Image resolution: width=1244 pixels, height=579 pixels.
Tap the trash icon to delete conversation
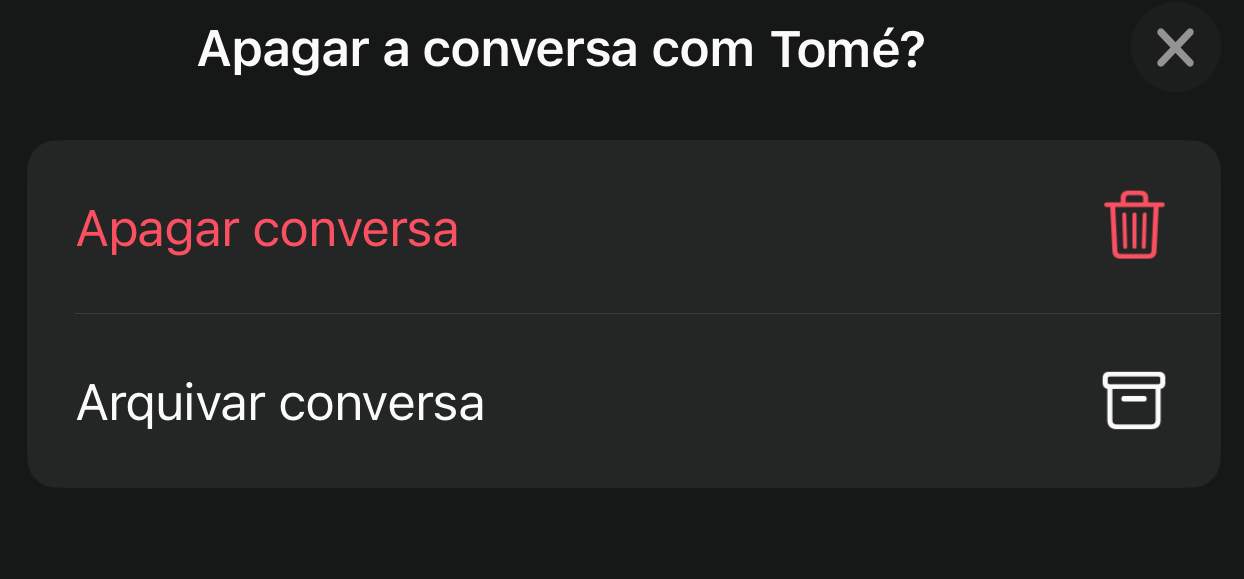click(x=1134, y=227)
